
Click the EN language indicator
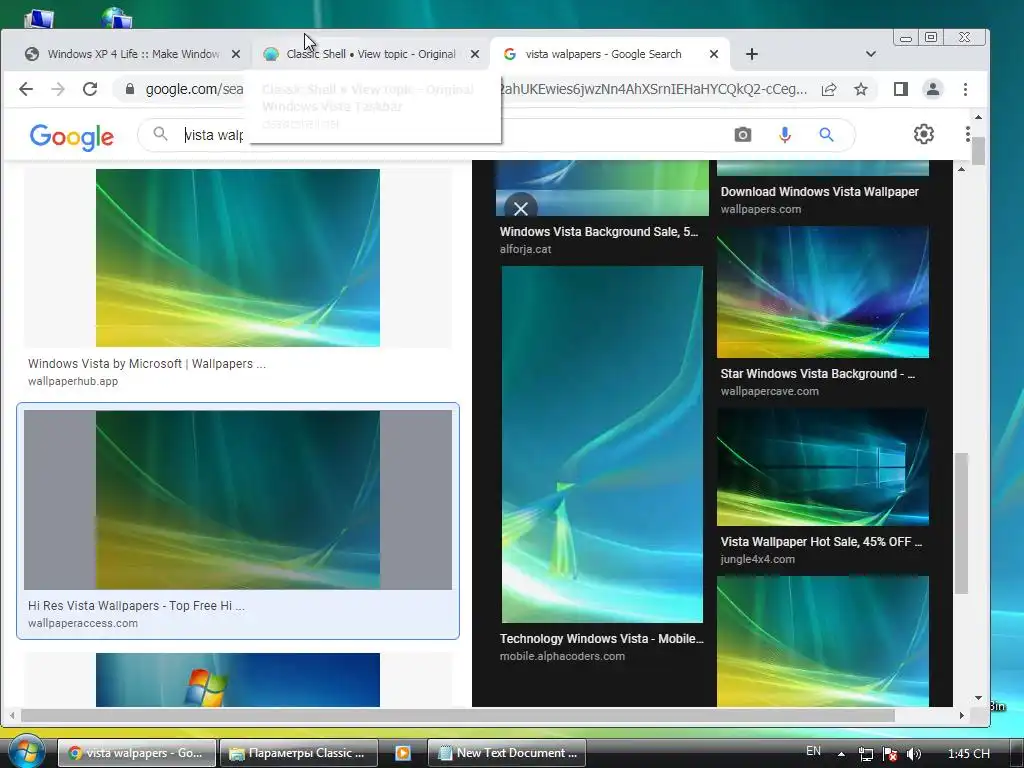pos(813,751)
